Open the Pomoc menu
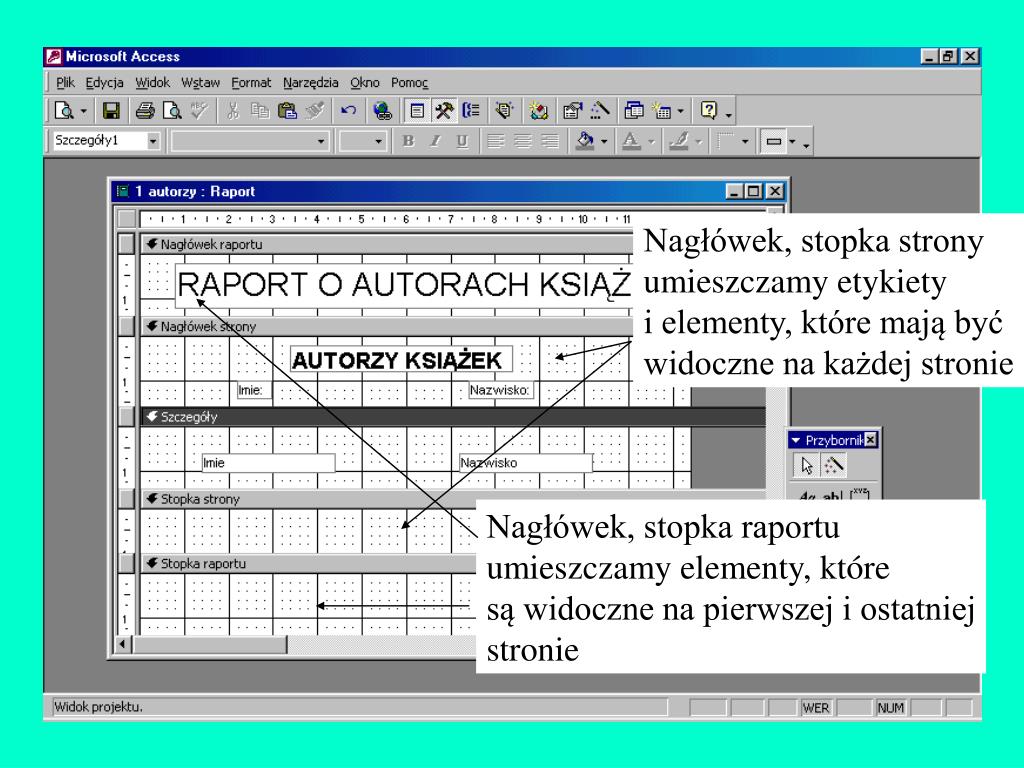This screenshot has height=768, width=1024. click(x=409, y=82)
